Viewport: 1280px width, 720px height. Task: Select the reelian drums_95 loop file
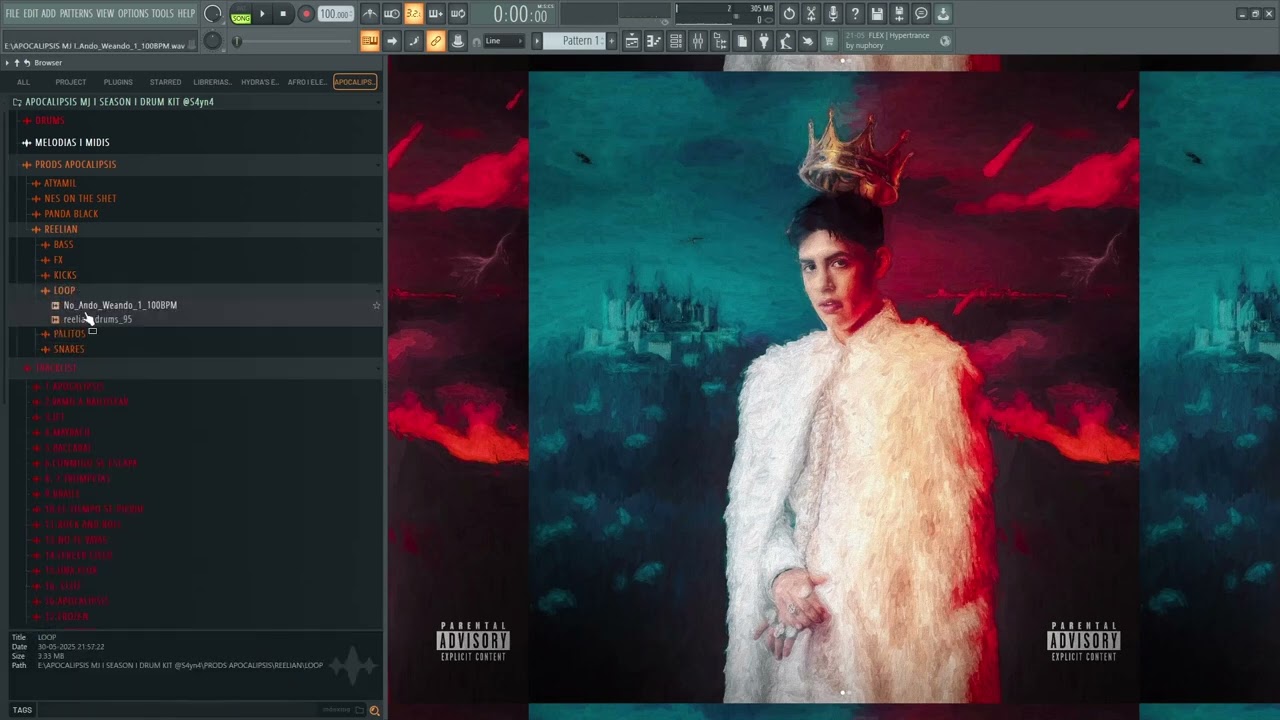pos(97,319)
